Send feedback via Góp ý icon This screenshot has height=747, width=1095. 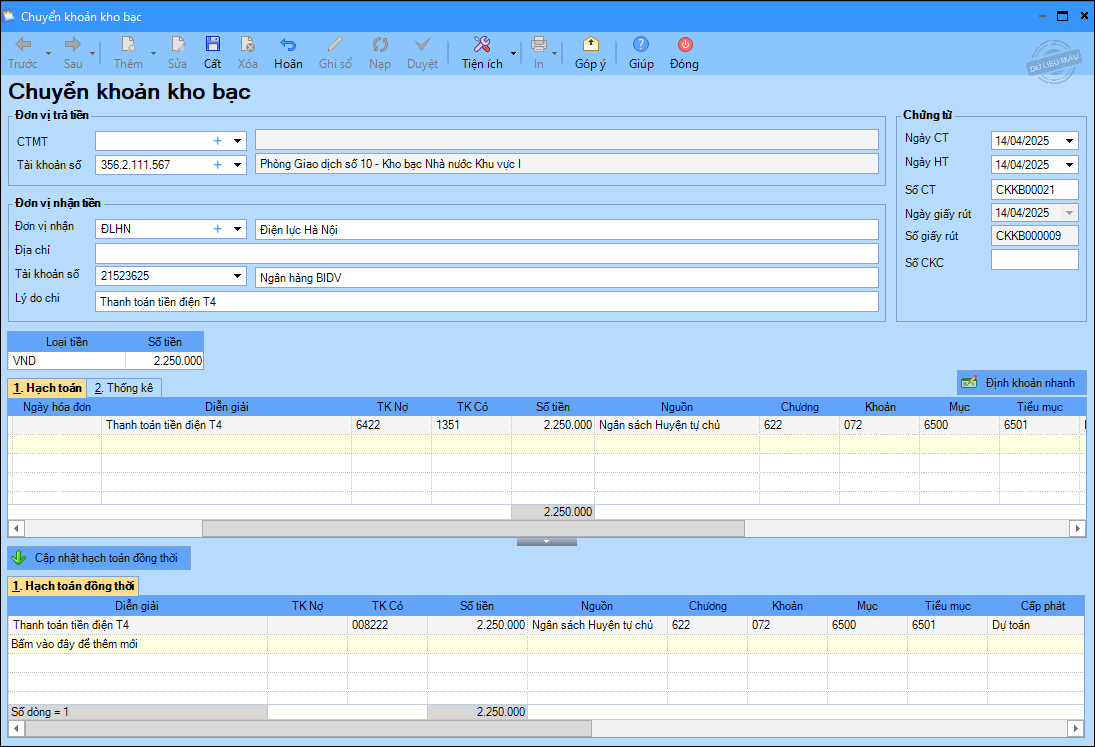click(x=590, y=45)
